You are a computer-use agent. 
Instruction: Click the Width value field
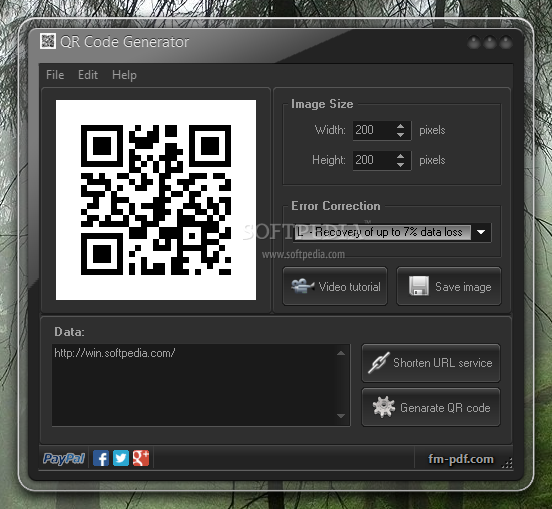(374, 130)
